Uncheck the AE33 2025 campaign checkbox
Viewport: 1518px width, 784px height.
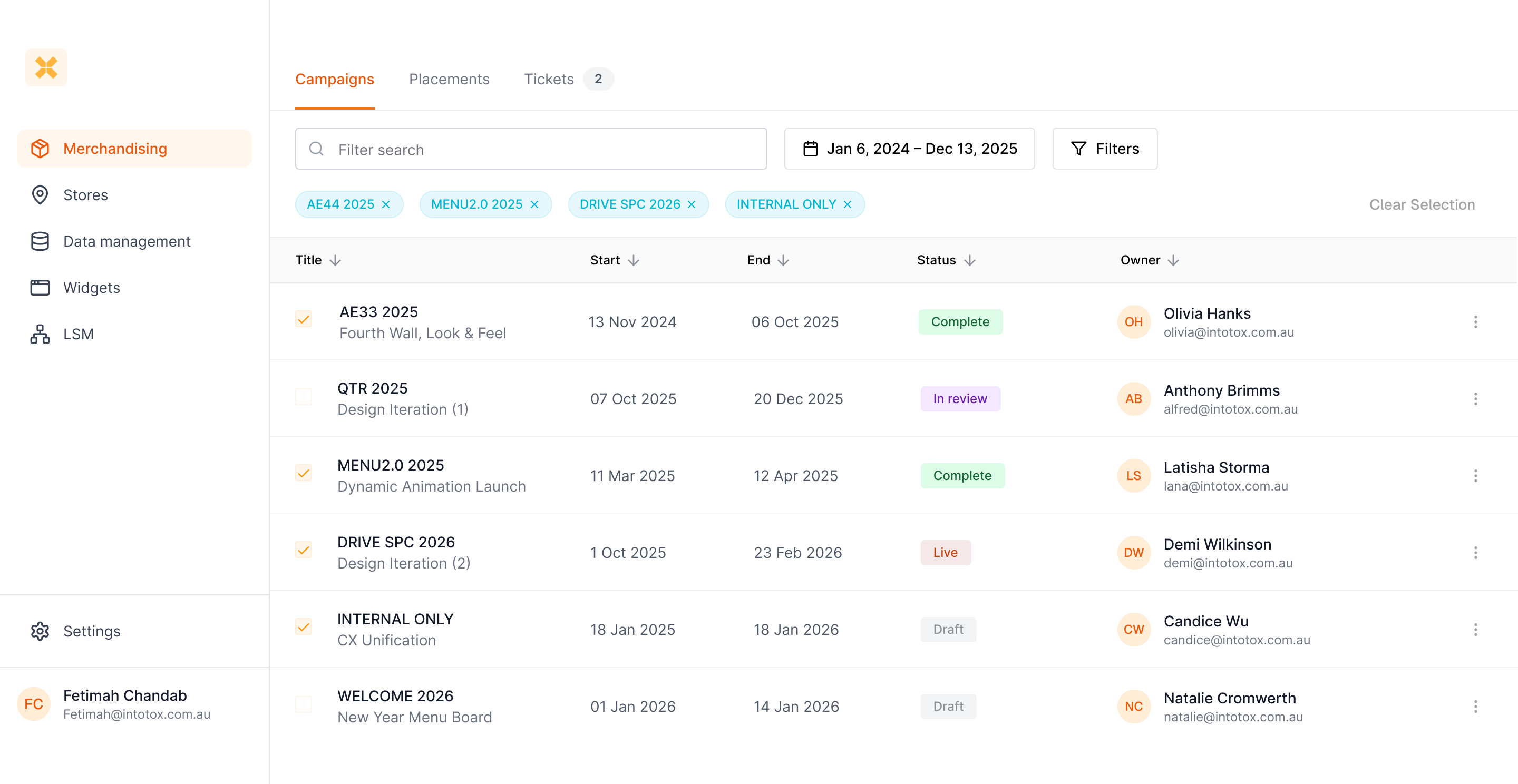304,319
